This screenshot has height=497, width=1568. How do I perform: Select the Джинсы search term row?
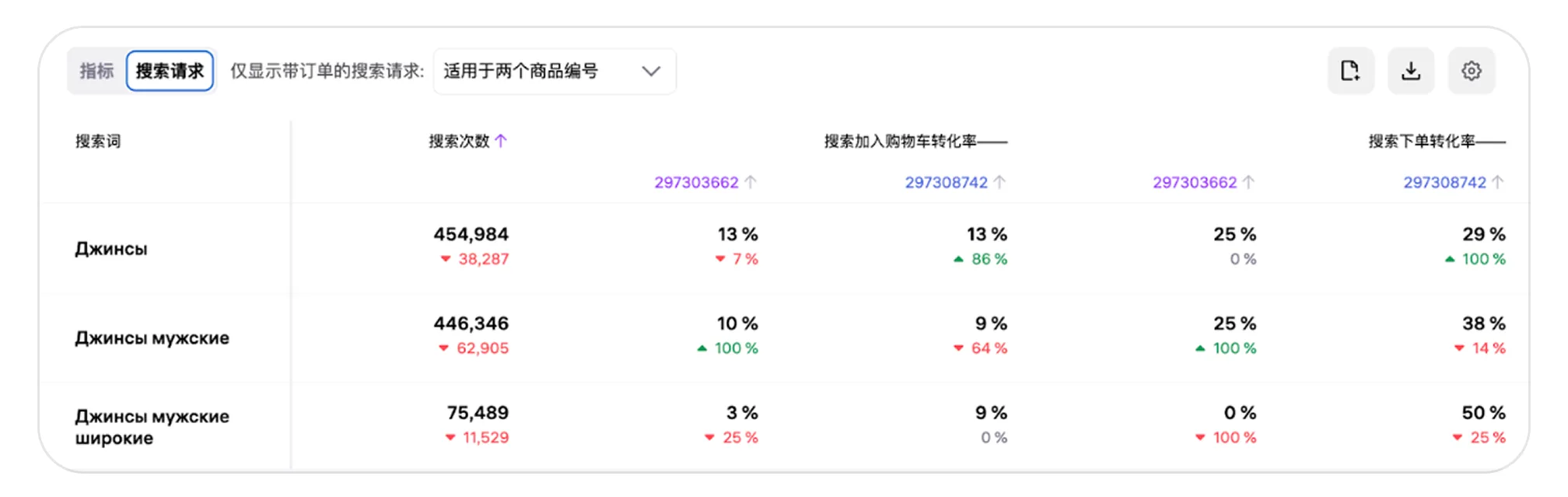click(111, 249)
